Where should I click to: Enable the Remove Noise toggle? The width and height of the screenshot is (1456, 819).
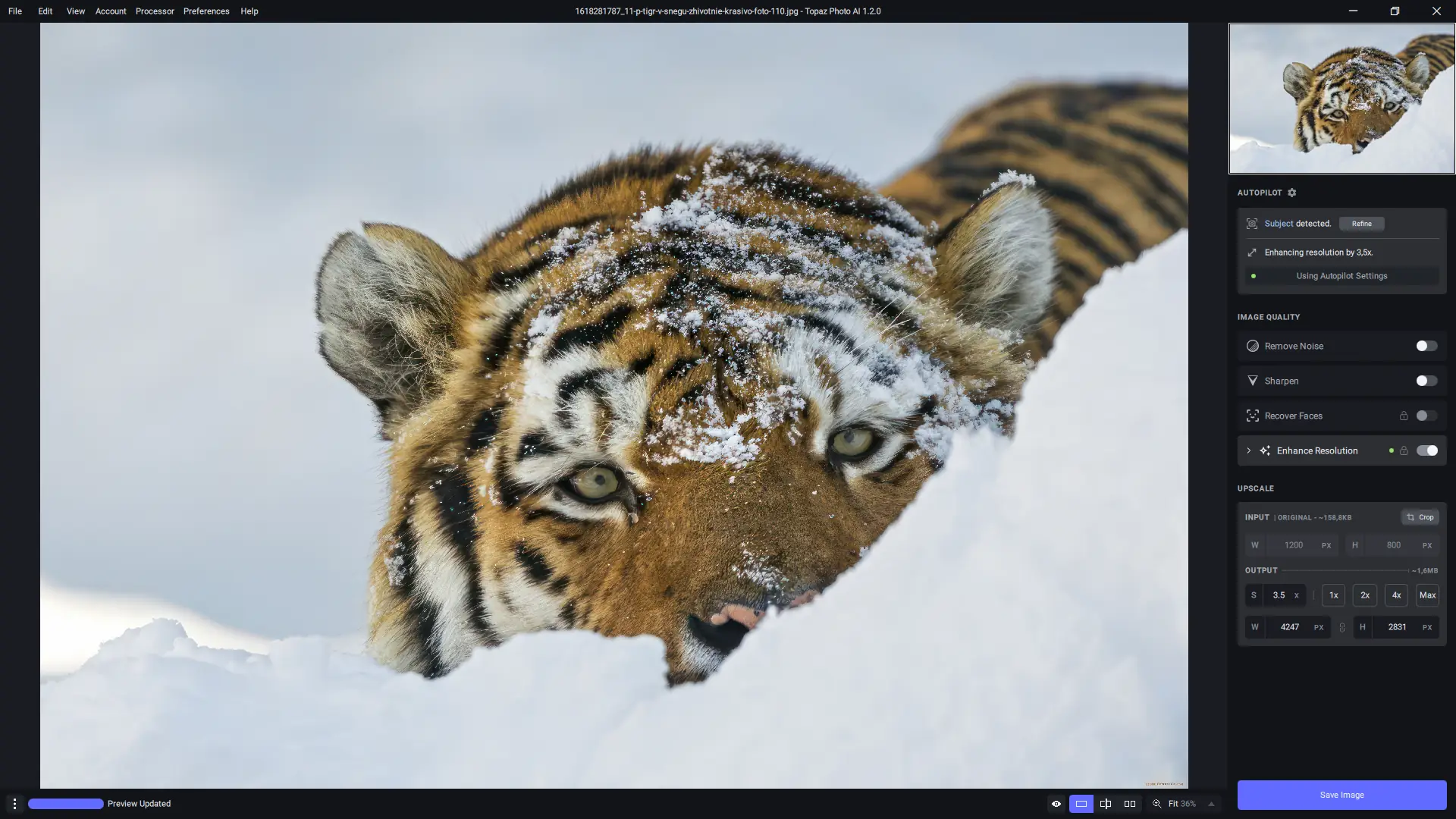pyautogui.click(x=1426, y=346)
